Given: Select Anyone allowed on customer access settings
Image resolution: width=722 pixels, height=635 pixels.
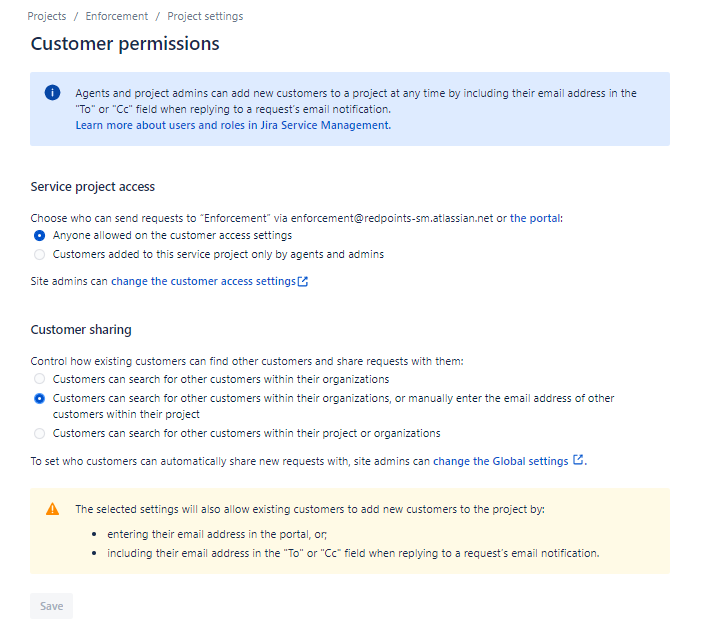Looking at the screenshot, I should click(40, 236).
